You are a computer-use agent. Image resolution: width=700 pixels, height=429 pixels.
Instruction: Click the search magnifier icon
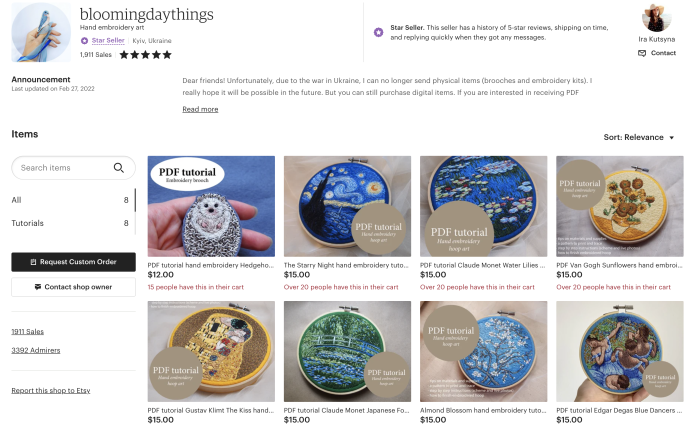coord(119,168)
